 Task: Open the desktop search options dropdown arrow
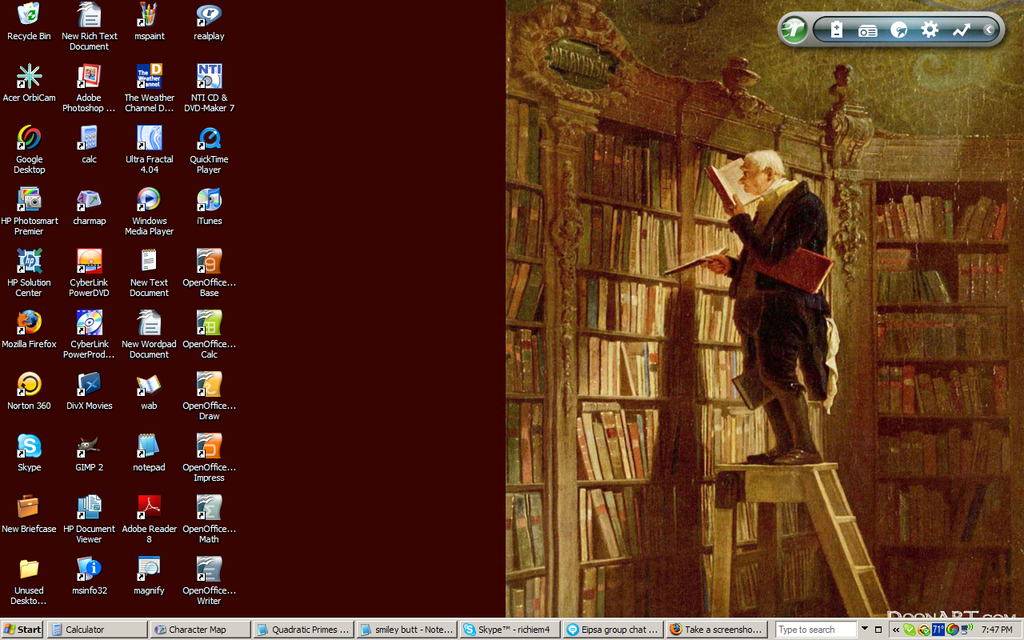tap(864, 630)
